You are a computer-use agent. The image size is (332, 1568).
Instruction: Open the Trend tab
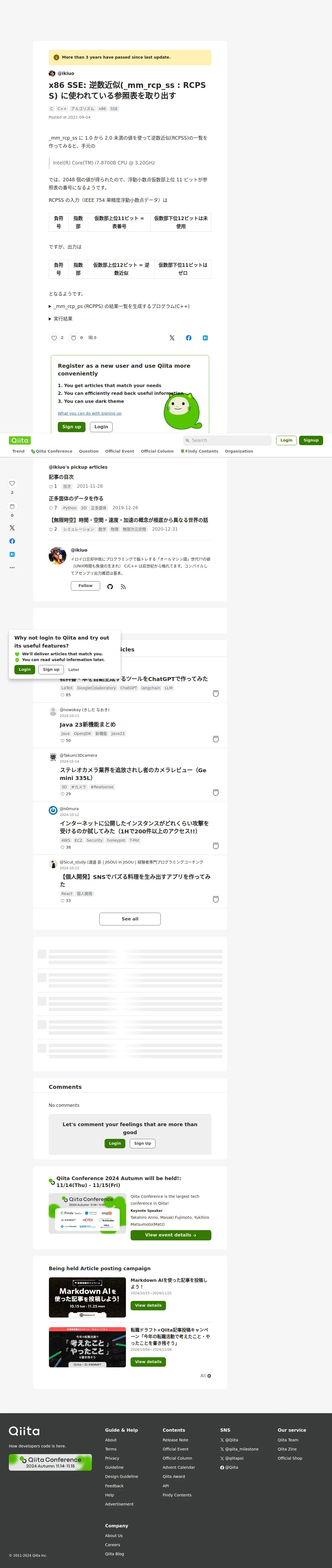(18, 452)
